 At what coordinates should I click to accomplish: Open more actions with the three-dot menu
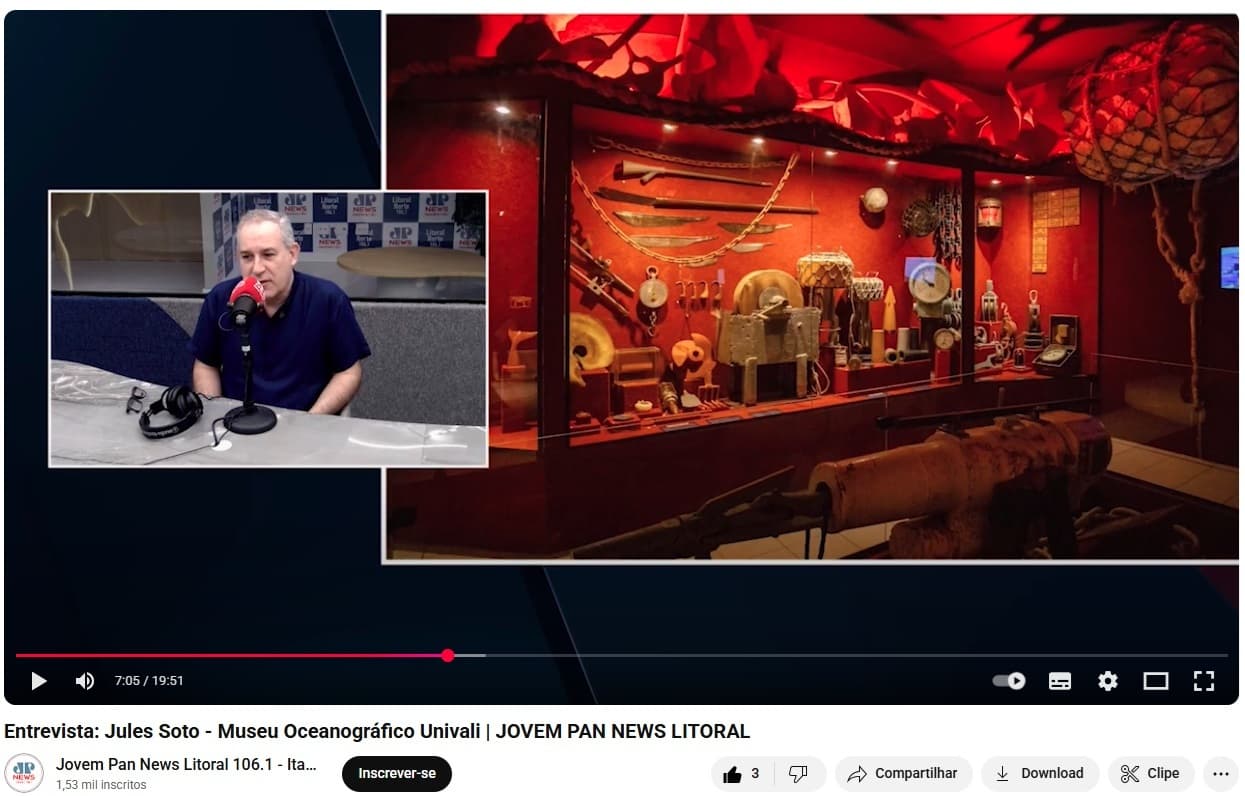coord(1221,773)
